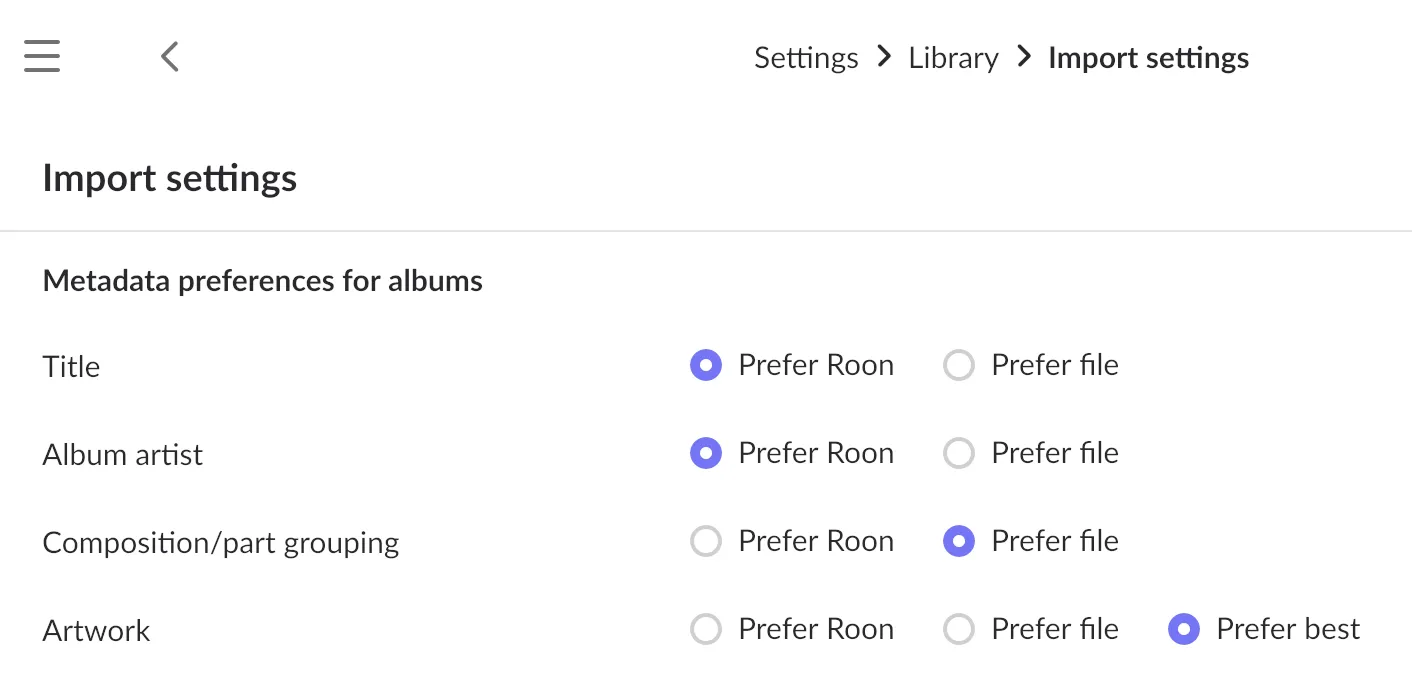Select Prefer file for Artwork
Screen dimensions: 1412x686
(x=959, y=630)
